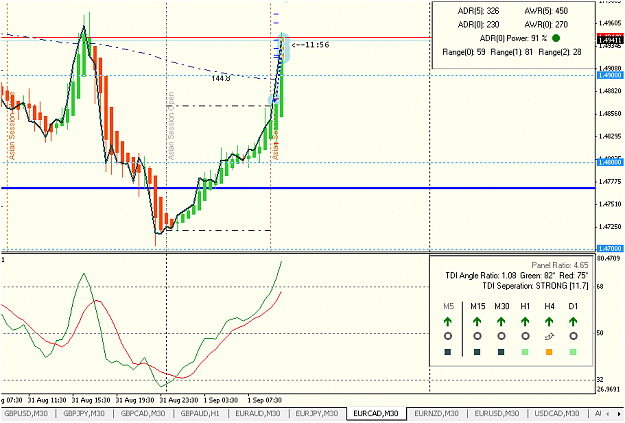Click the M5 green up arrow
Screen dimensions: 625x423
pos(448,321)
